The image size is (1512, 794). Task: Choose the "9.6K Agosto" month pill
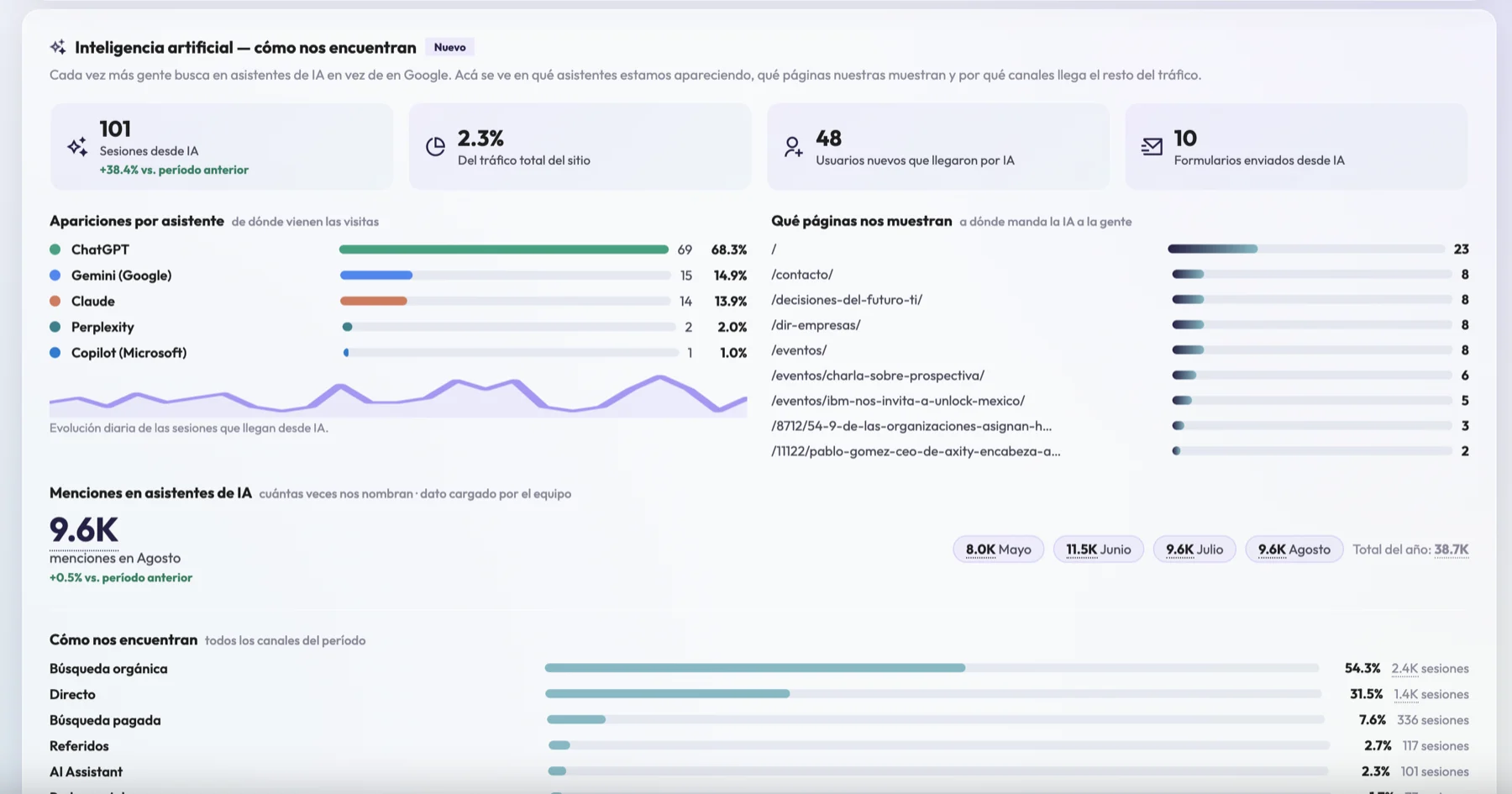pyautogui.click(x=1294, y=549)
